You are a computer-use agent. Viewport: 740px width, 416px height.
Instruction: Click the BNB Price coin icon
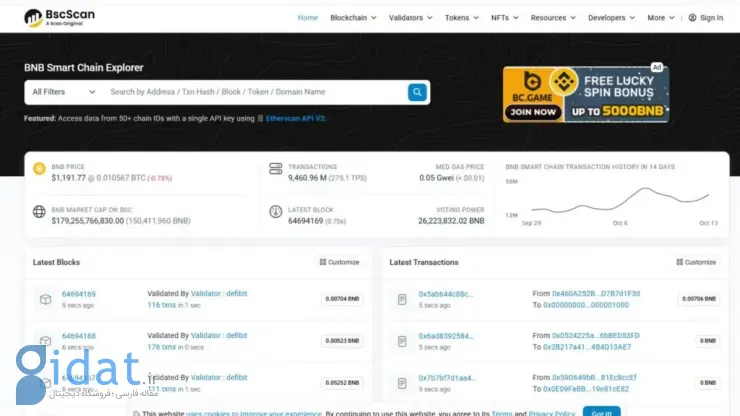point(40,170)
